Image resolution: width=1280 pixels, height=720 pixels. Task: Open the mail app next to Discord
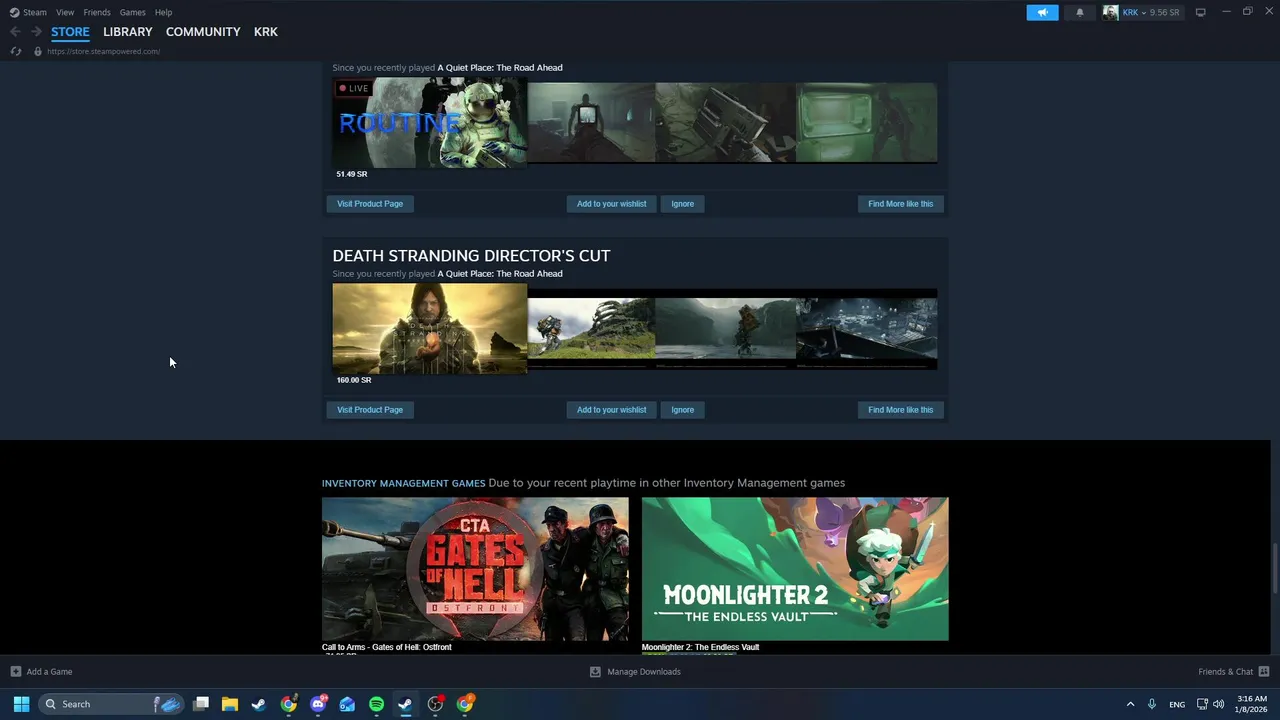pyautogui.click(x=347, y=704)
